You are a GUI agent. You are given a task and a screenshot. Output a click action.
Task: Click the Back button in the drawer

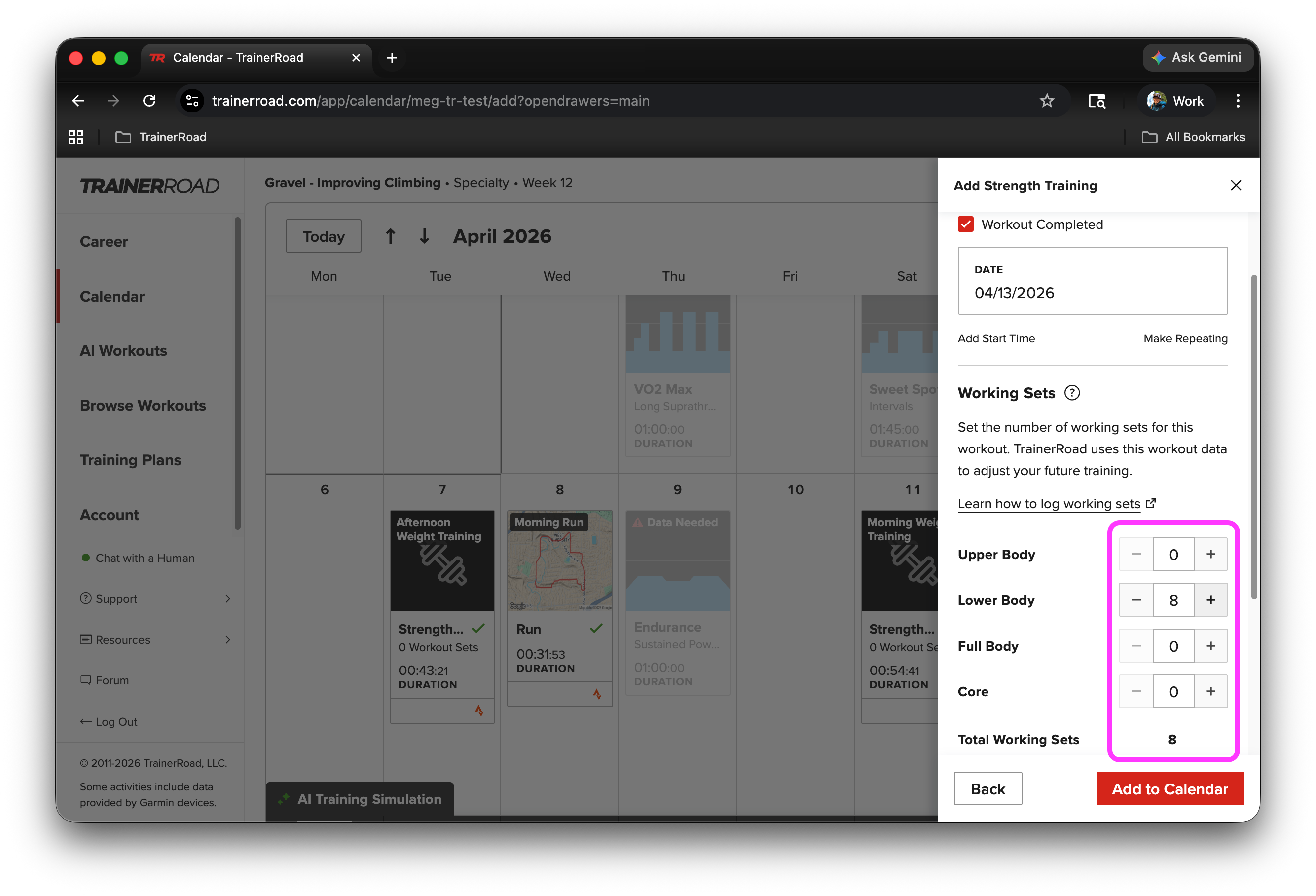point(988,788)
